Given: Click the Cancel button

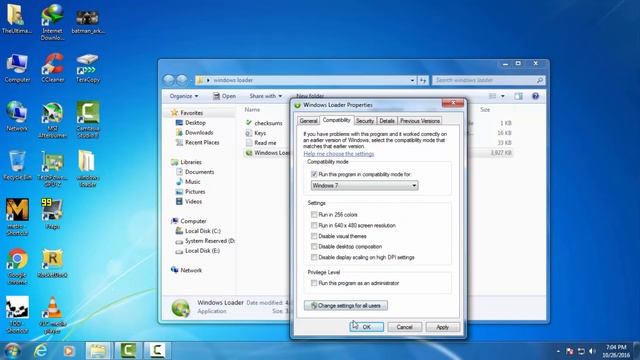Looking at the screenshot, I should pyautogui.click(x=404, y=327).
